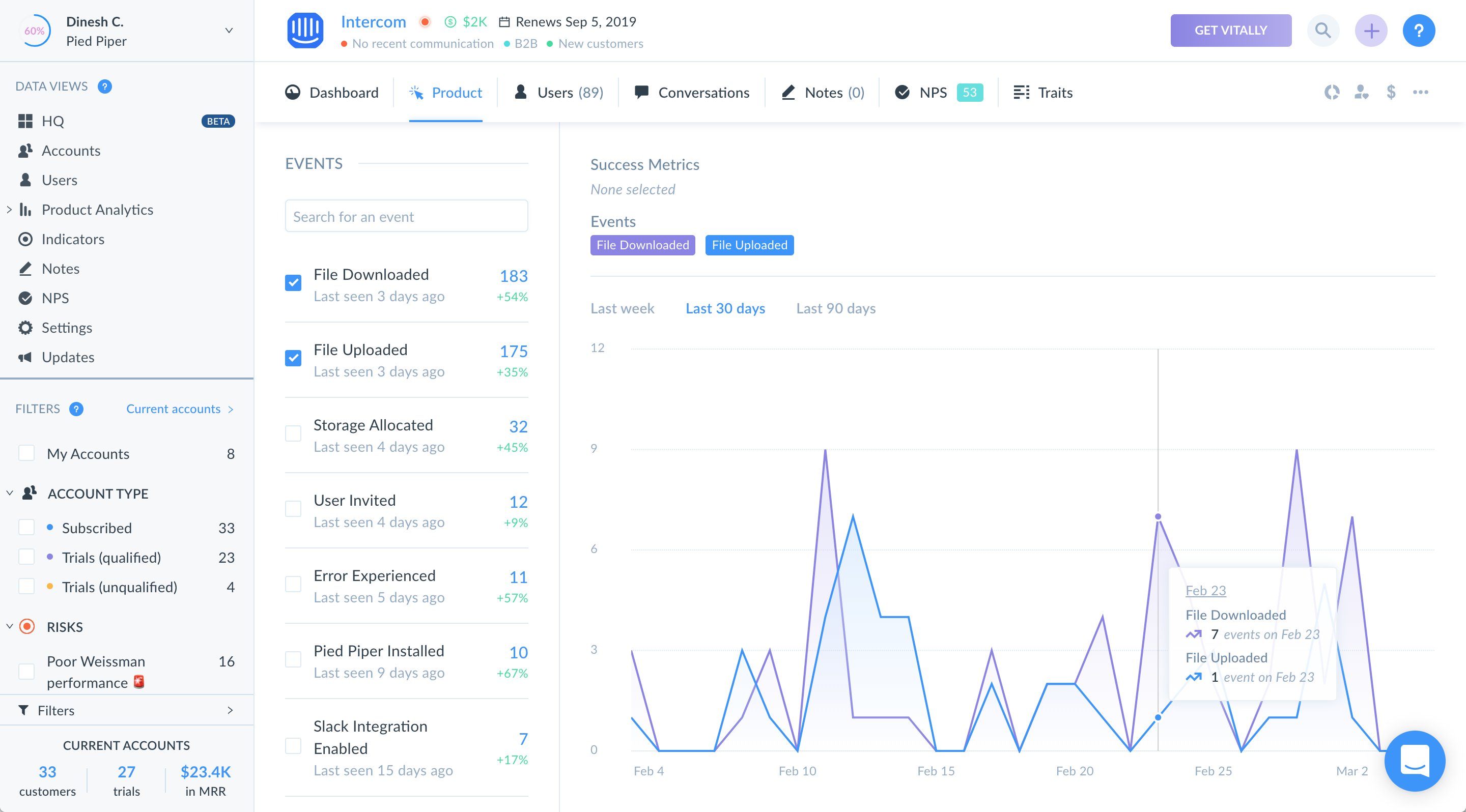Click the three-dots more options icon
Viewport: 1466px width, 812px height.
pos(1421,92)
